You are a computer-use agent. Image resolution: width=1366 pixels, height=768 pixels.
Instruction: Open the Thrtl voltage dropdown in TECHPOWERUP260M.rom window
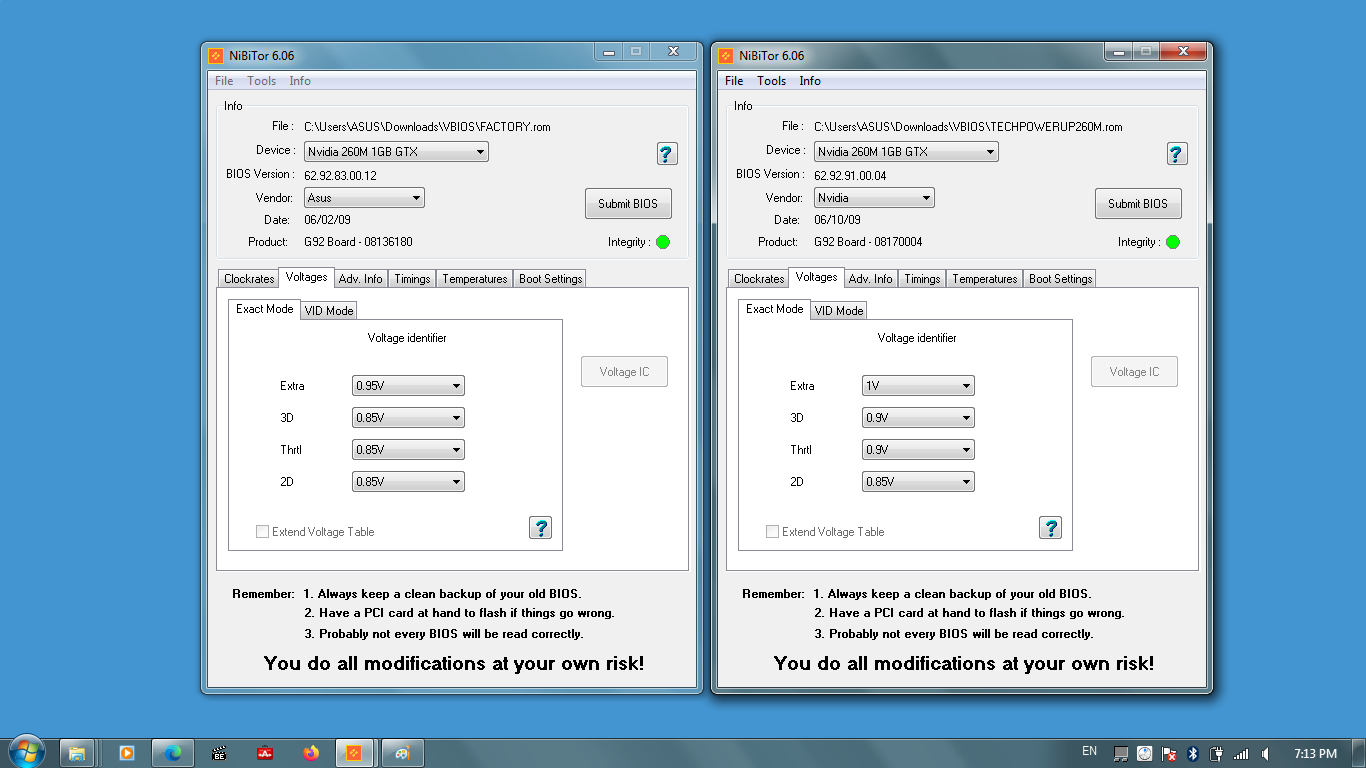pyautogui.click(x=918, y=450)
